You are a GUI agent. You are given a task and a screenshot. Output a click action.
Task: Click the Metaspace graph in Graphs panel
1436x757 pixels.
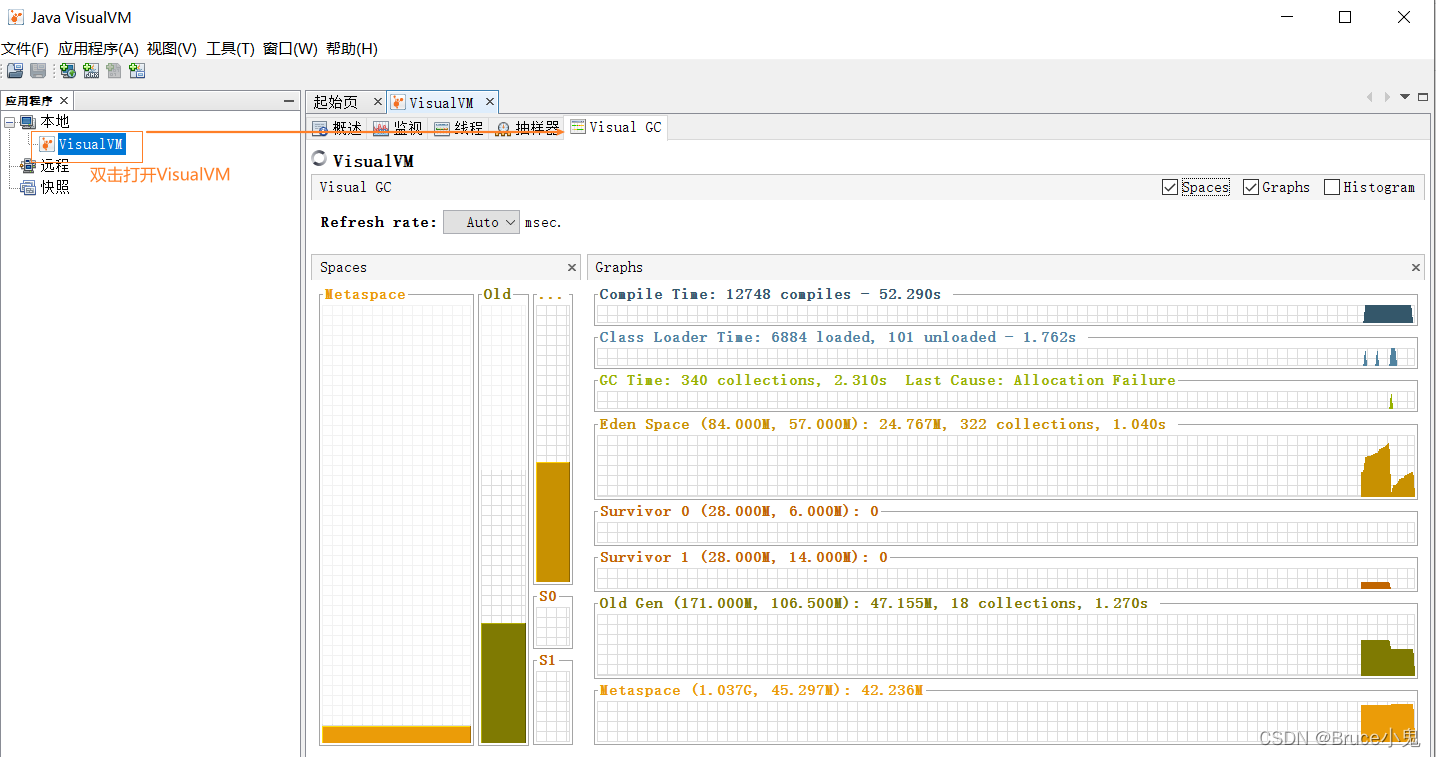1005,721
